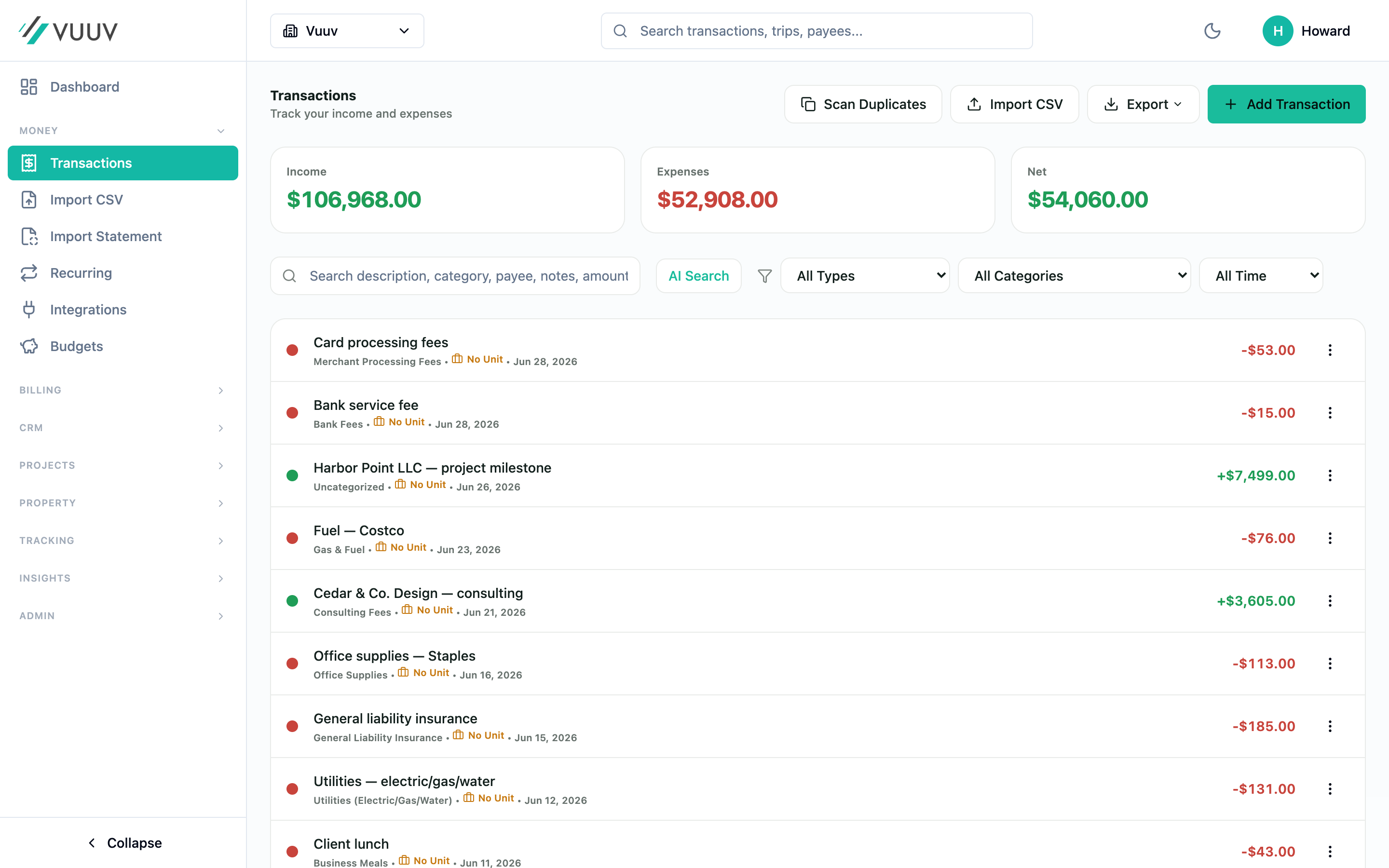This screenshot has height=868, width=1389.
Task: Open the All Types dropdown
Action: (864, 276)
